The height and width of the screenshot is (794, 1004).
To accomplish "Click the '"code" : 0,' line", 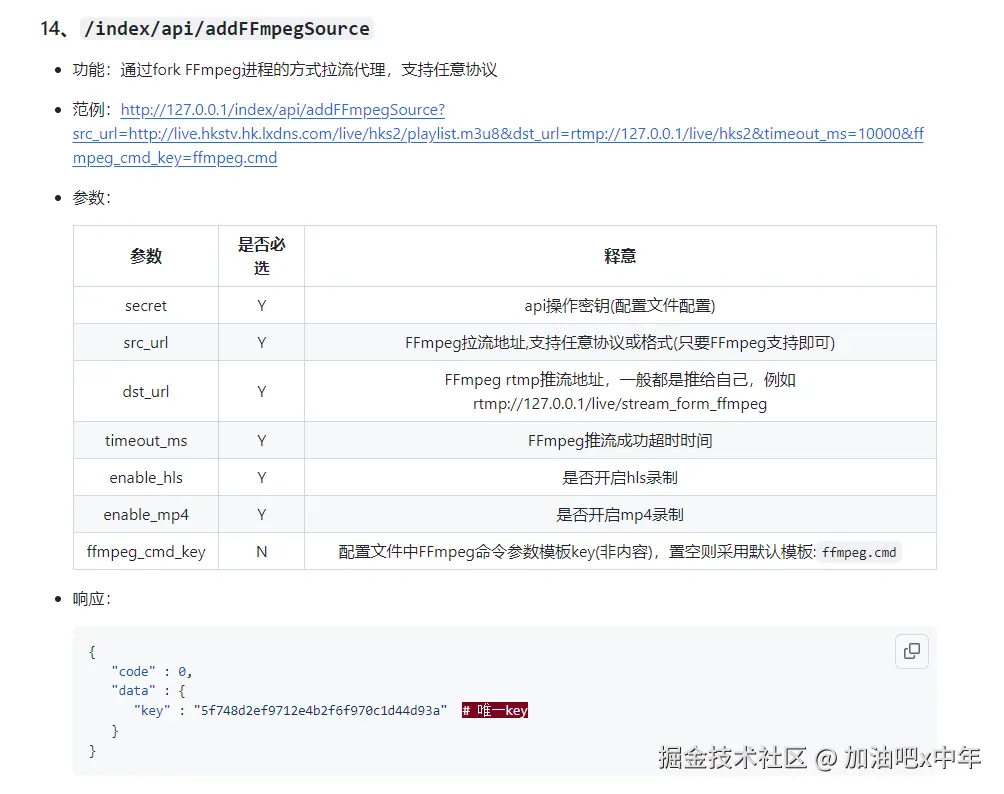I will [152, 671].
